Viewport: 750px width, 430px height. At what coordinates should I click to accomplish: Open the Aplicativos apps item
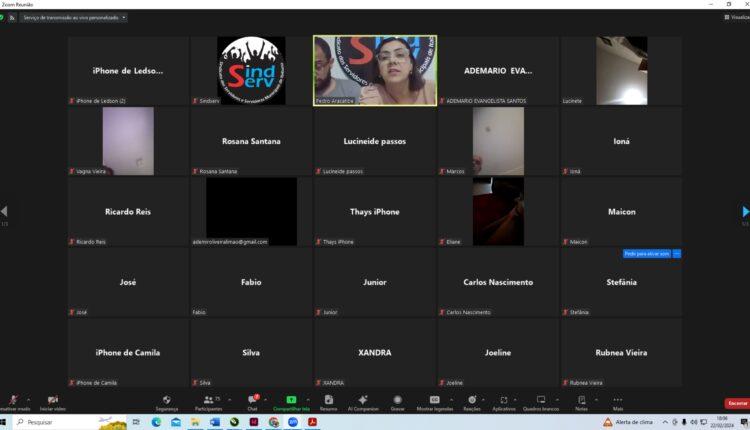(504, 402)
